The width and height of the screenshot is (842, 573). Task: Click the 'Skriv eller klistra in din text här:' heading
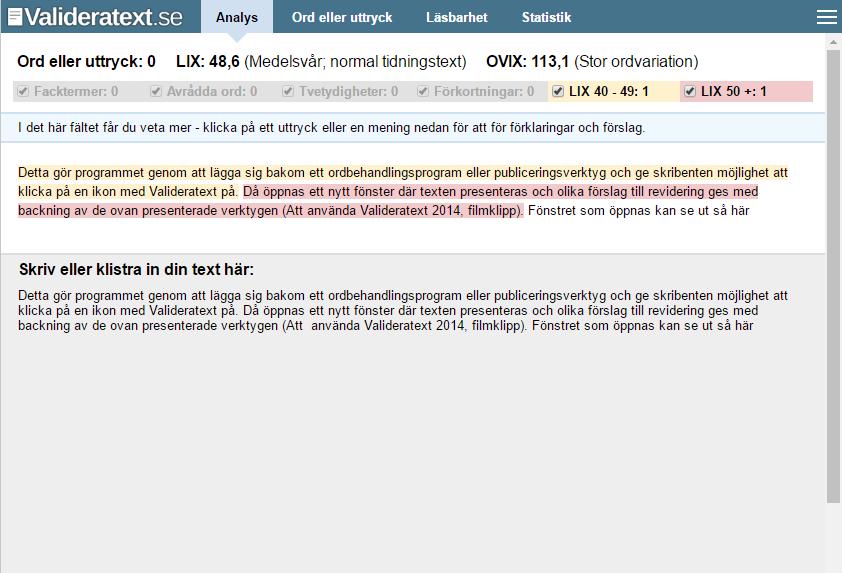pos(136,269)
